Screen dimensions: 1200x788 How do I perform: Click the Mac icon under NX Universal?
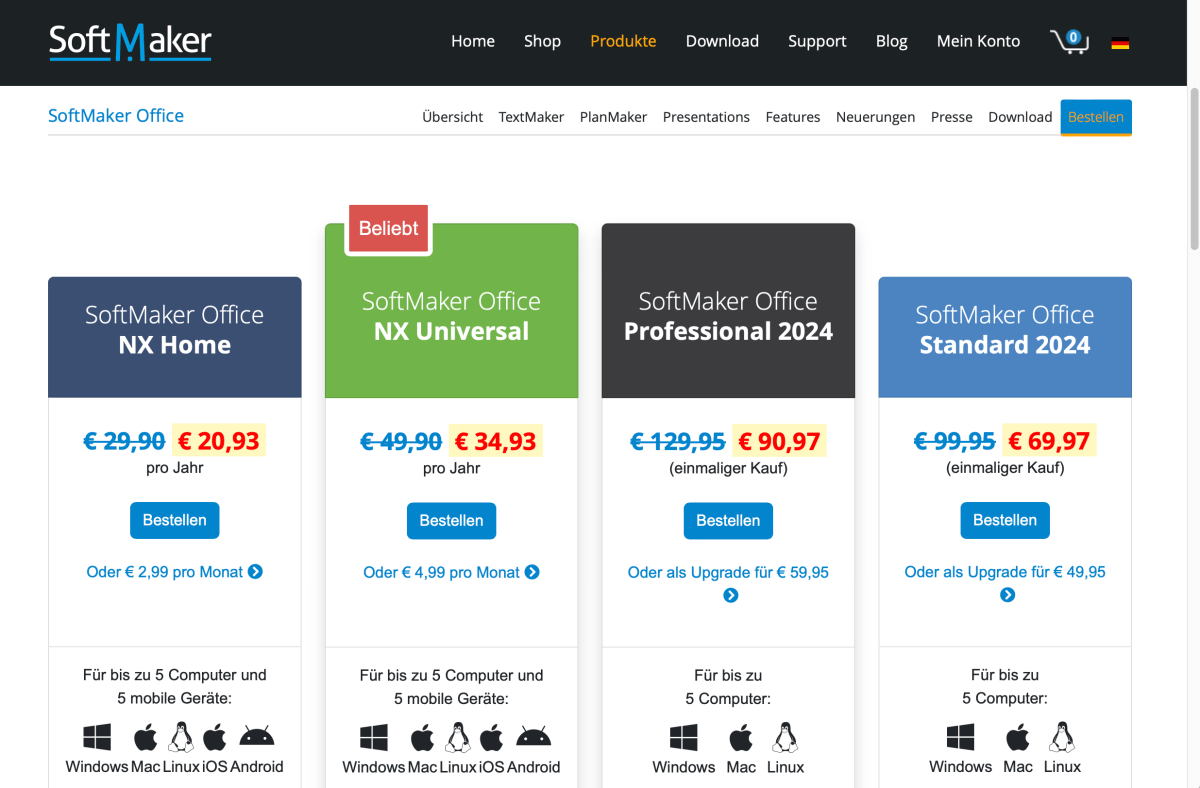[x=422, y=739]
